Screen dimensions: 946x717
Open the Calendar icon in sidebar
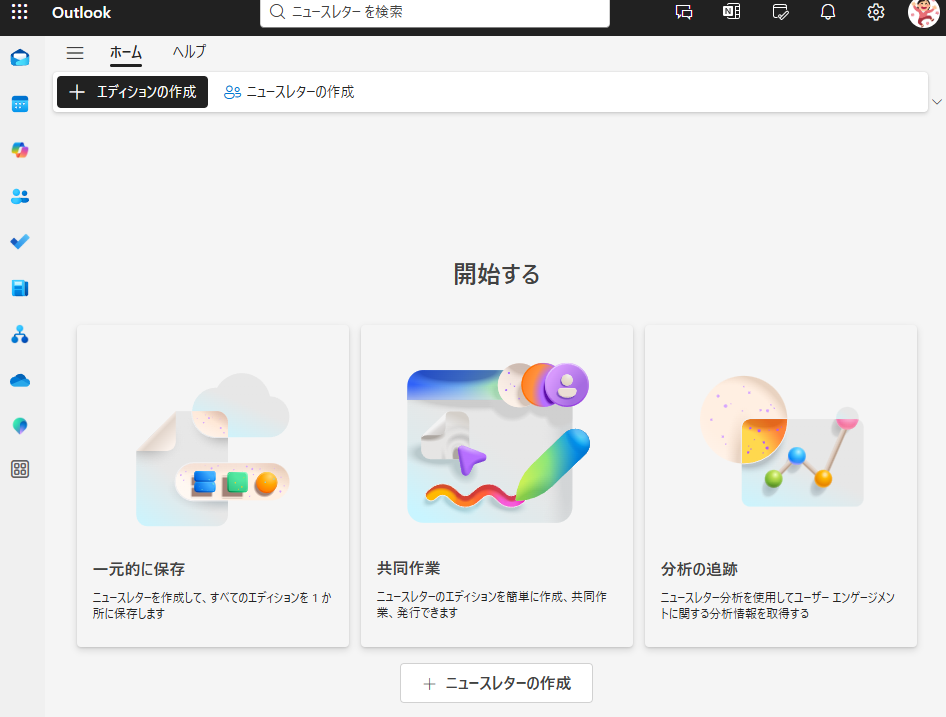tap(20, 104)
